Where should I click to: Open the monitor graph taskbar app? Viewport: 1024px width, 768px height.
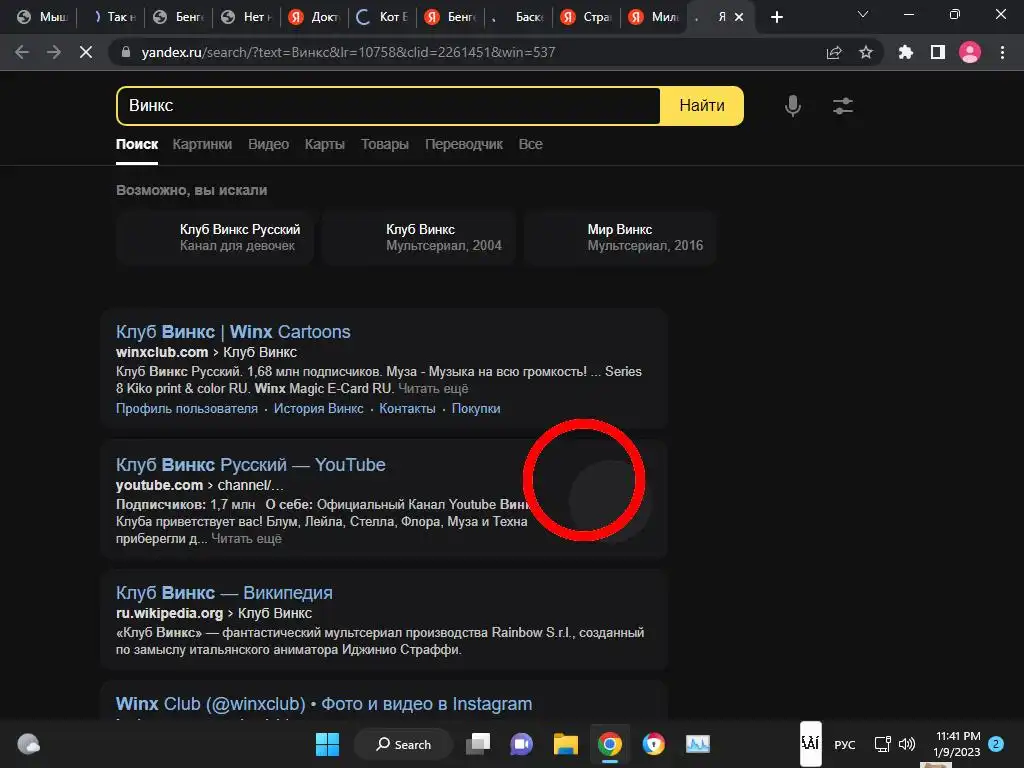(697, 744)
